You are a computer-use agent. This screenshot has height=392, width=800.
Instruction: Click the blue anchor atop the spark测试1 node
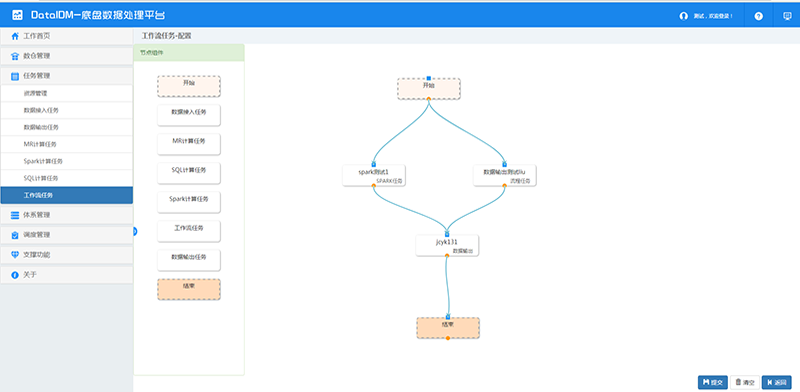pyautogui.click(x=374, y=164)
